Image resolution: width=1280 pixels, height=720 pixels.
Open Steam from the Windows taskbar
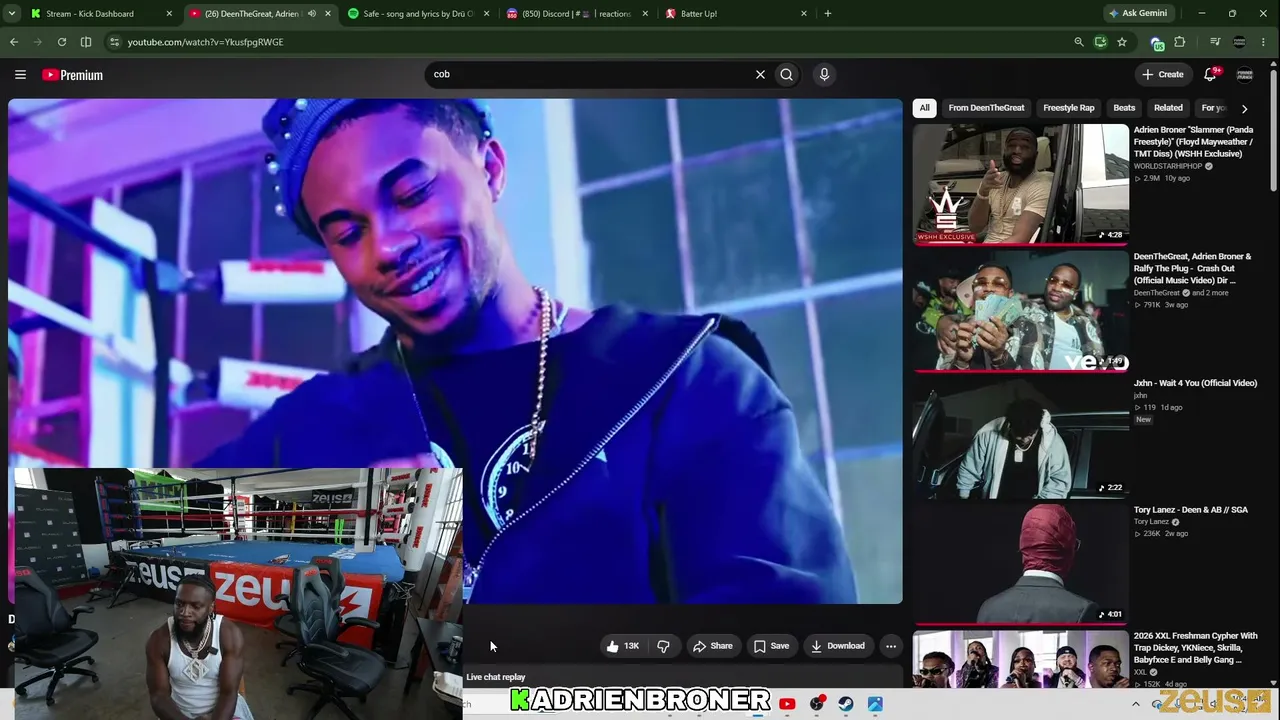click(x=846, y=704)
